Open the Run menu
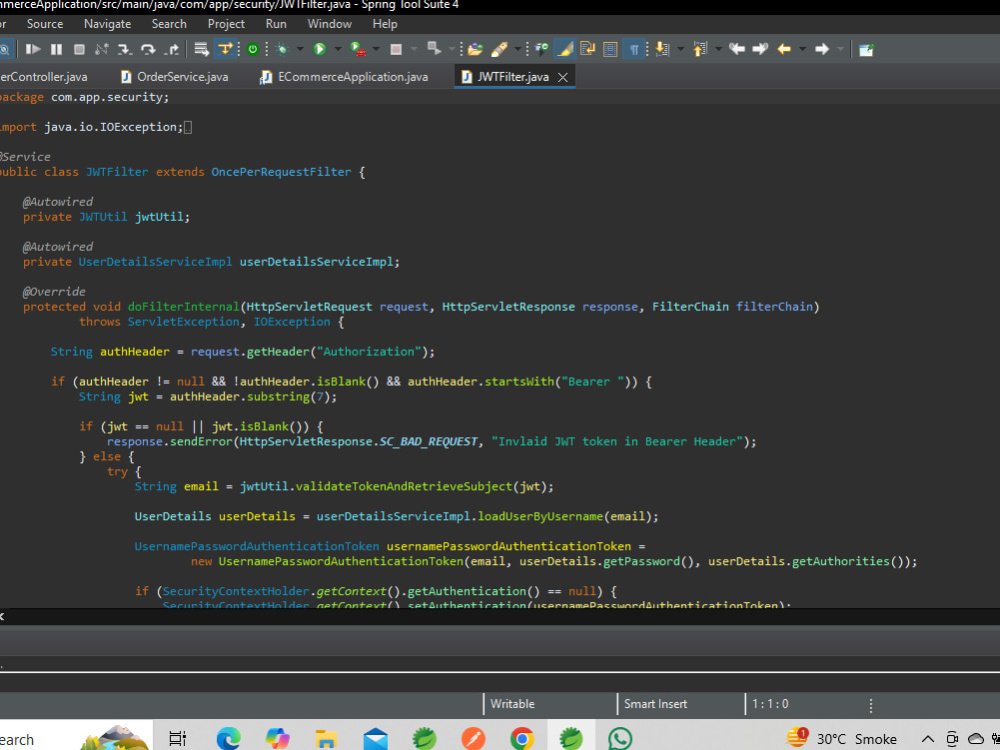1000x750 pixels. pyautogui.click(x=276, y=24)
